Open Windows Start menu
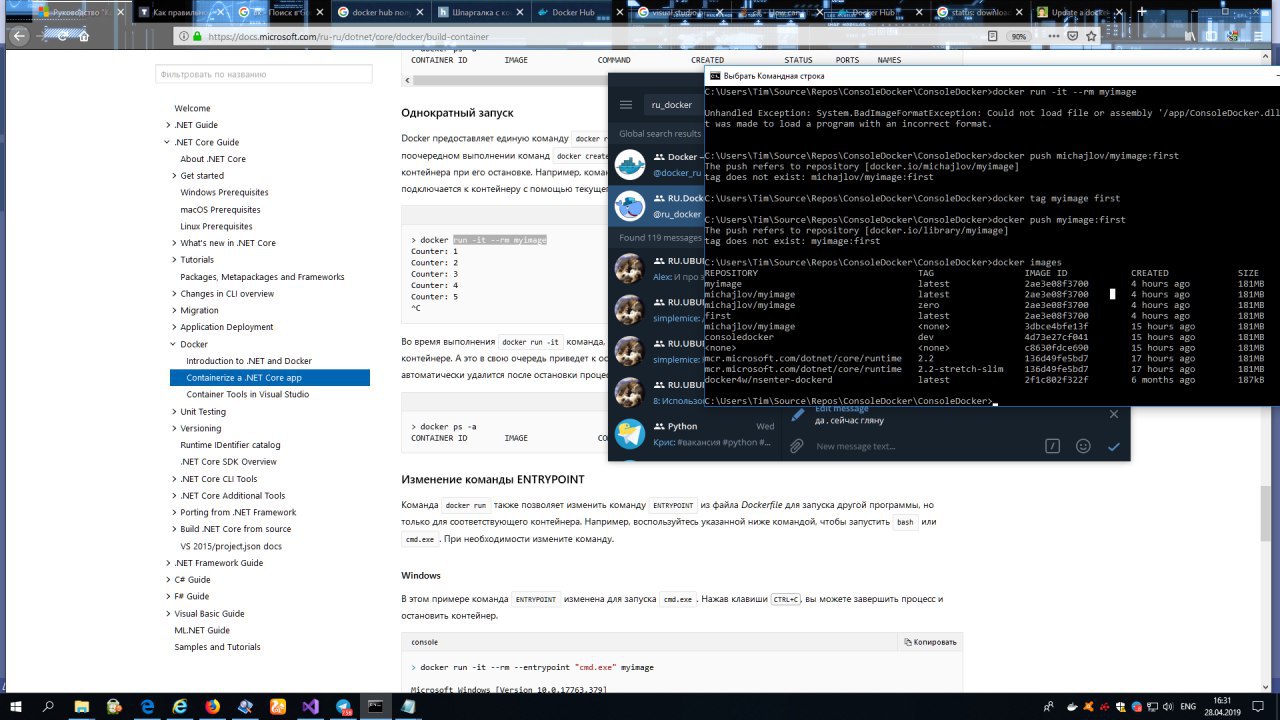Viewport: 1280px width, 720px height. pyautogui.click(x=16, y=706)
